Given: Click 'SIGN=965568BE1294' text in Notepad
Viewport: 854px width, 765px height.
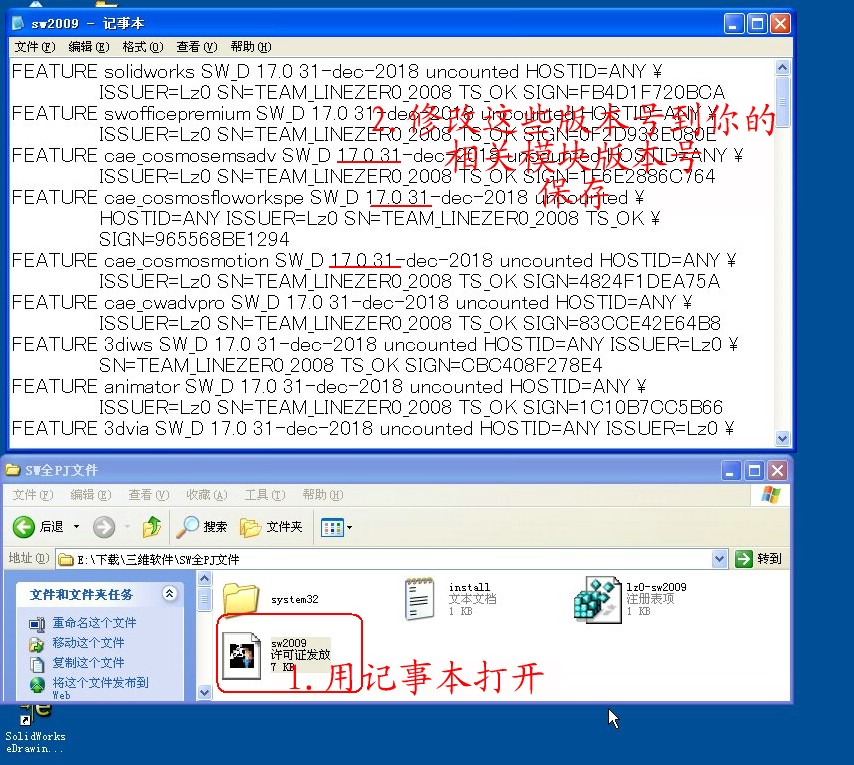Looking at the screenshot, I should click(194, 240).
